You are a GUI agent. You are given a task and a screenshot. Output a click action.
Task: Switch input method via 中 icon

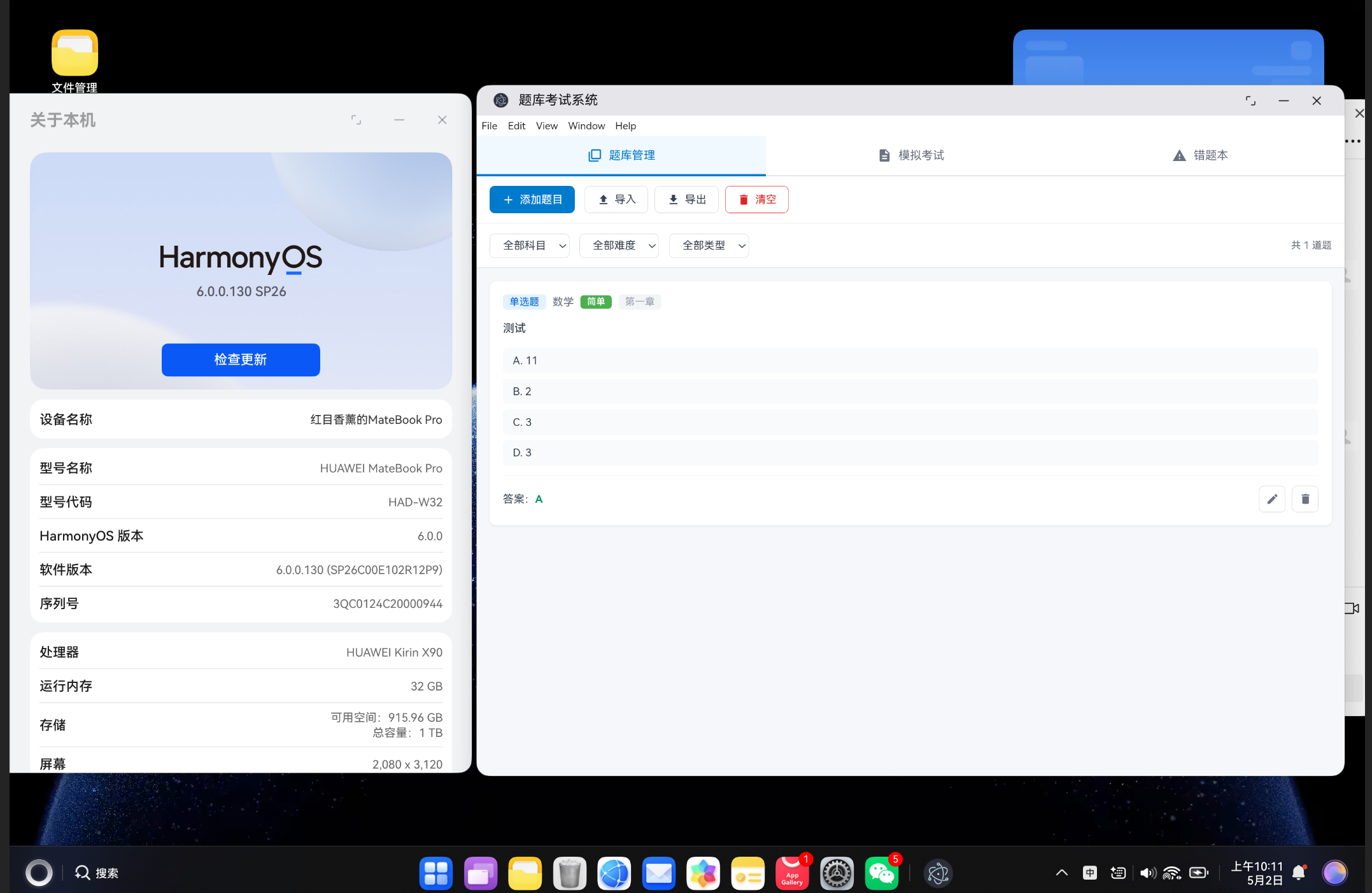click(1090, 873)
